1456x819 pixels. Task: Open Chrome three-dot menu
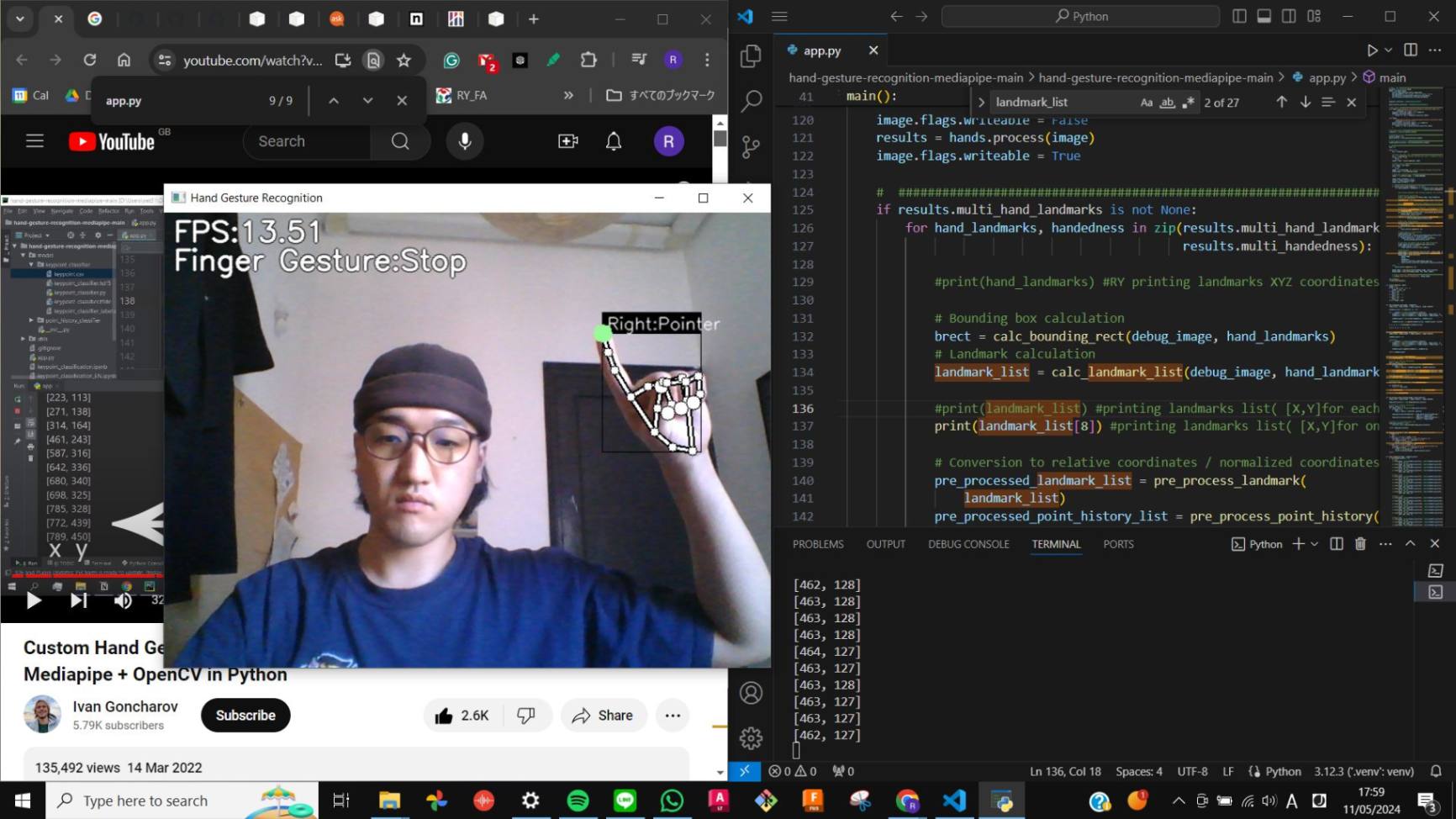[x=707, y=60]
